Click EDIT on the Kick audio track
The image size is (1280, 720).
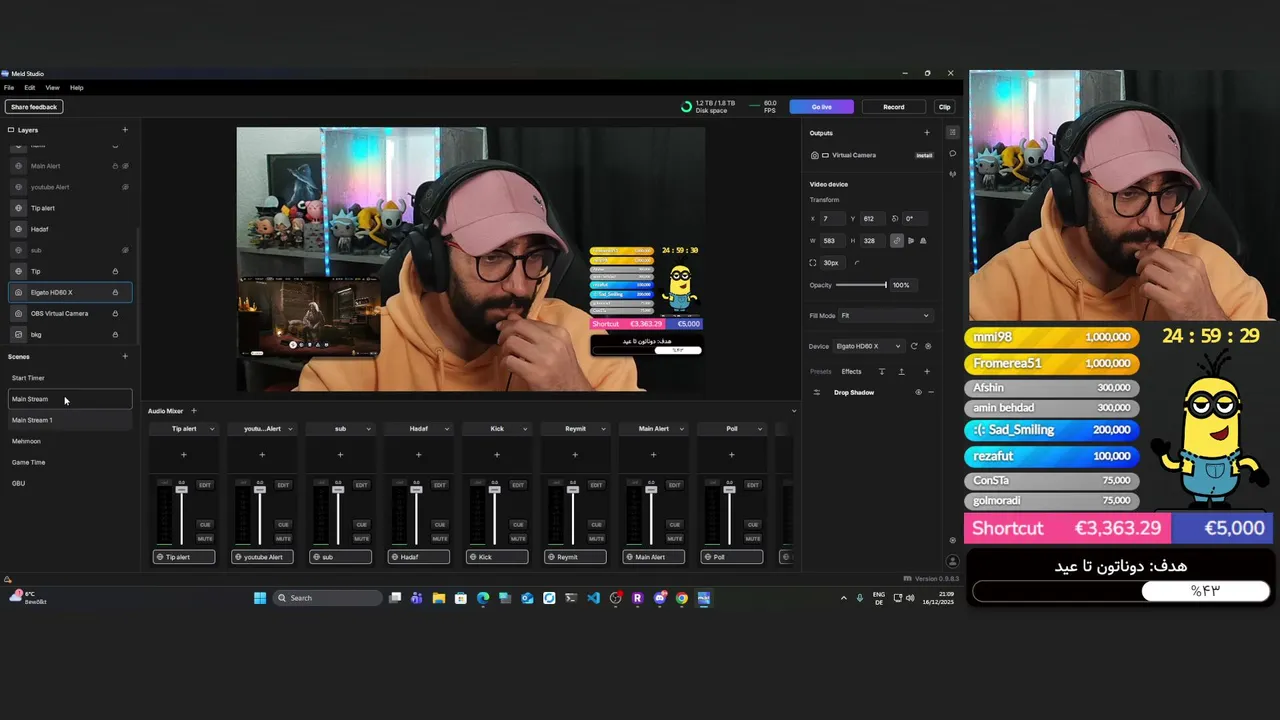pos(518,485)
